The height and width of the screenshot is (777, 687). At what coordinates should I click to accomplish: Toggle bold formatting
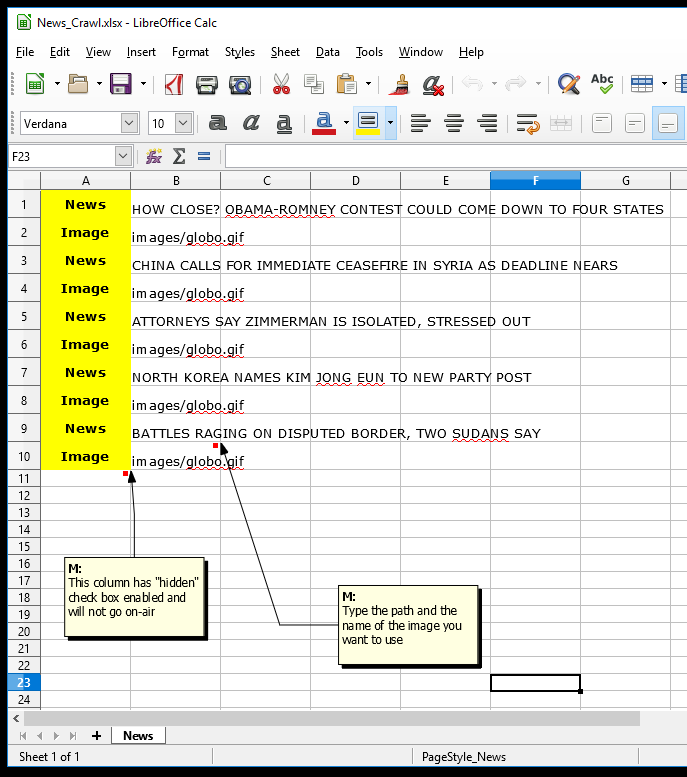[x=218, y=123]
